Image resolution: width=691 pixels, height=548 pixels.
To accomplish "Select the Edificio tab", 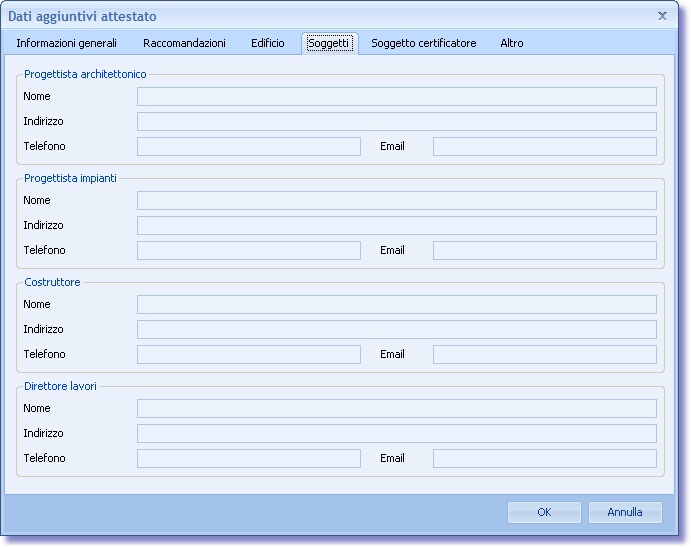I will (267, 43).
